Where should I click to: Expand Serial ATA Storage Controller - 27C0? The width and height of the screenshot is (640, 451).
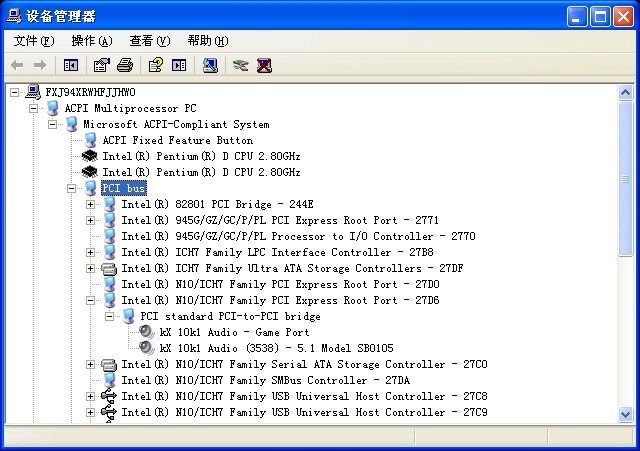(x=91, y=364)
